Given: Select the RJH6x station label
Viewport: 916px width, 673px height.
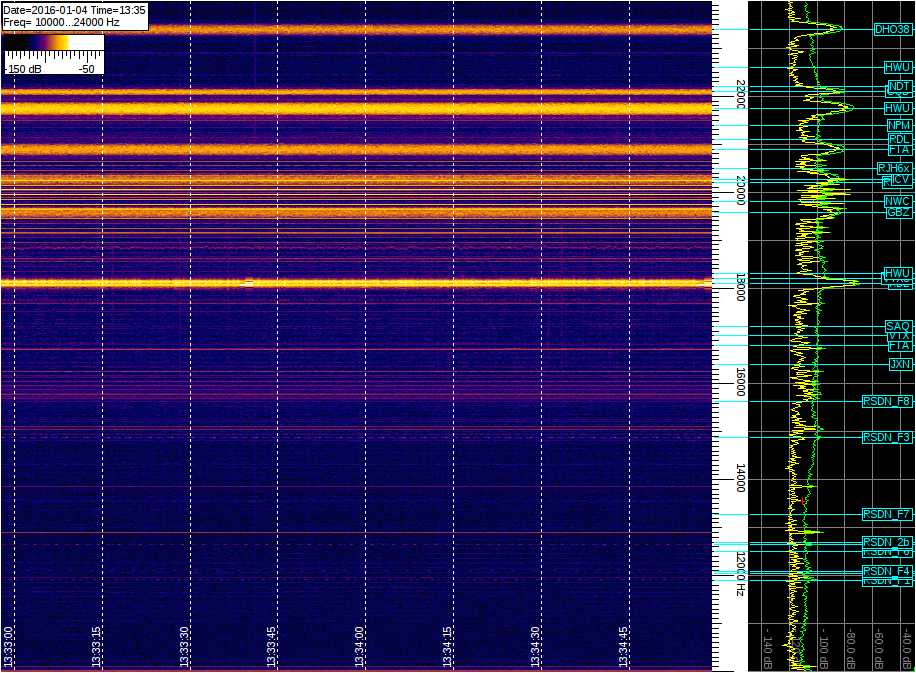Looking at the screenshot, I should 894,168.
